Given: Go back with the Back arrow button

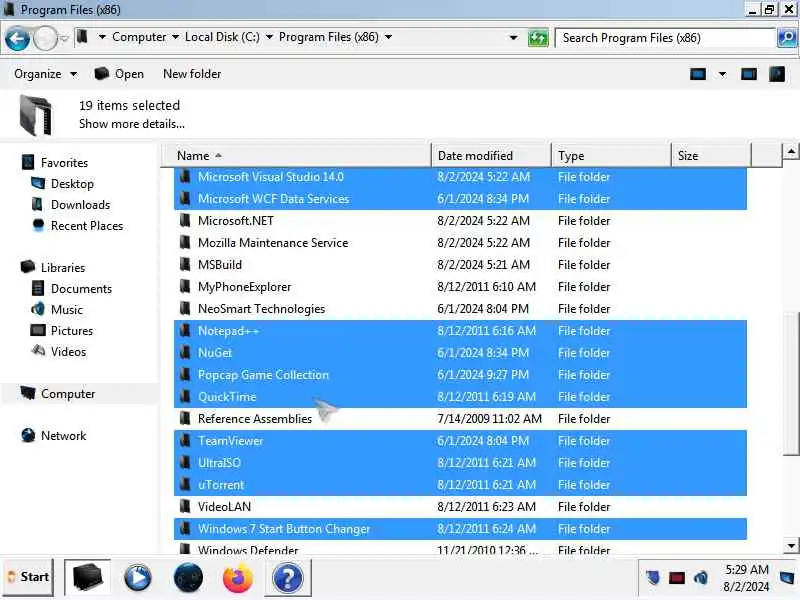Looking at the screenshot, I should click(17, 39).
